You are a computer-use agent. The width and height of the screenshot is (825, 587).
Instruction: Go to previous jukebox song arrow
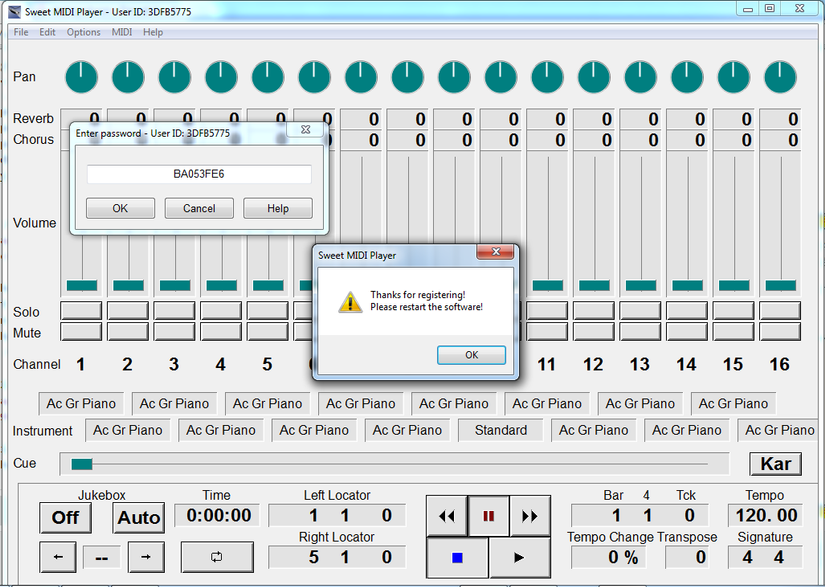[x=58, y=556]
